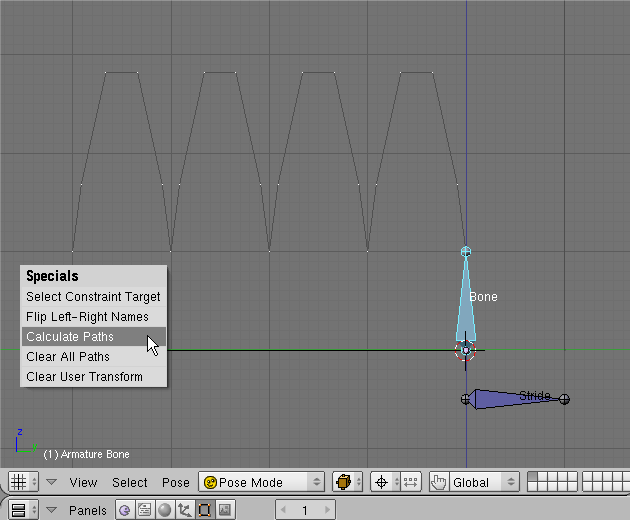Toggle layer 2 button in layer grid
The height and width of the screenshot is (520, 630).
542,477
